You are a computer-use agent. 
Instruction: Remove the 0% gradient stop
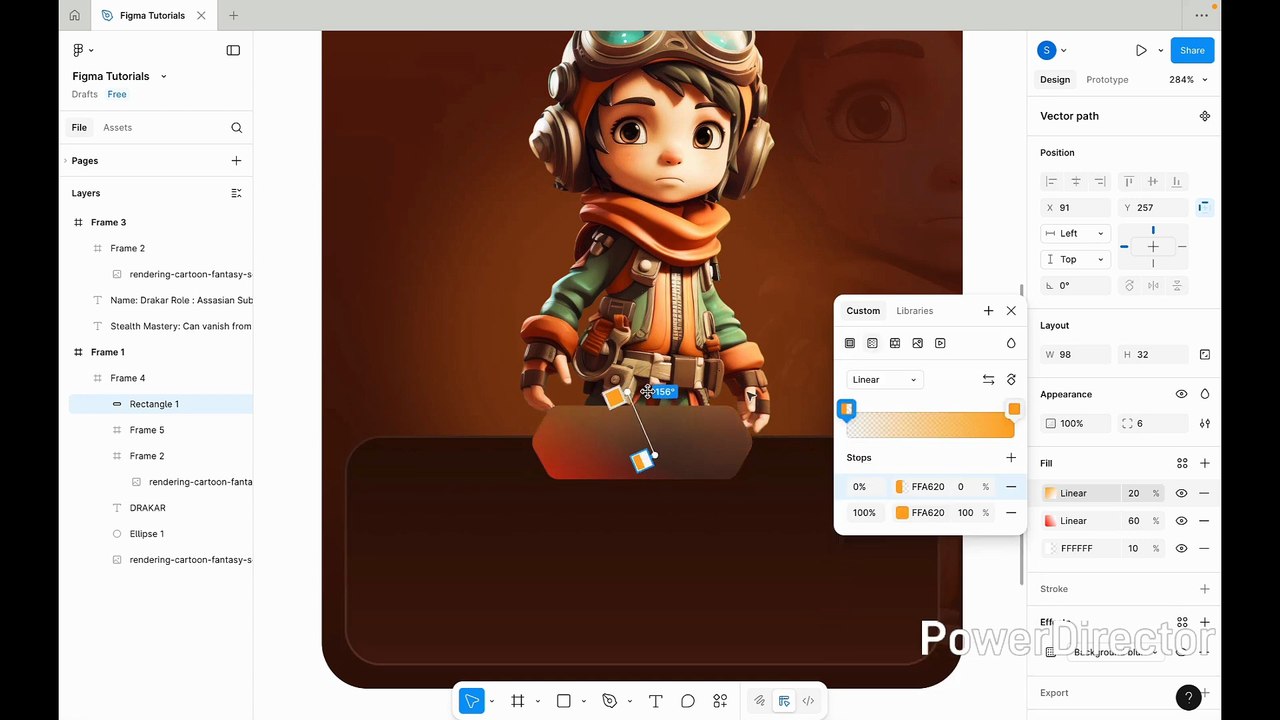(x=1011, y=487)
